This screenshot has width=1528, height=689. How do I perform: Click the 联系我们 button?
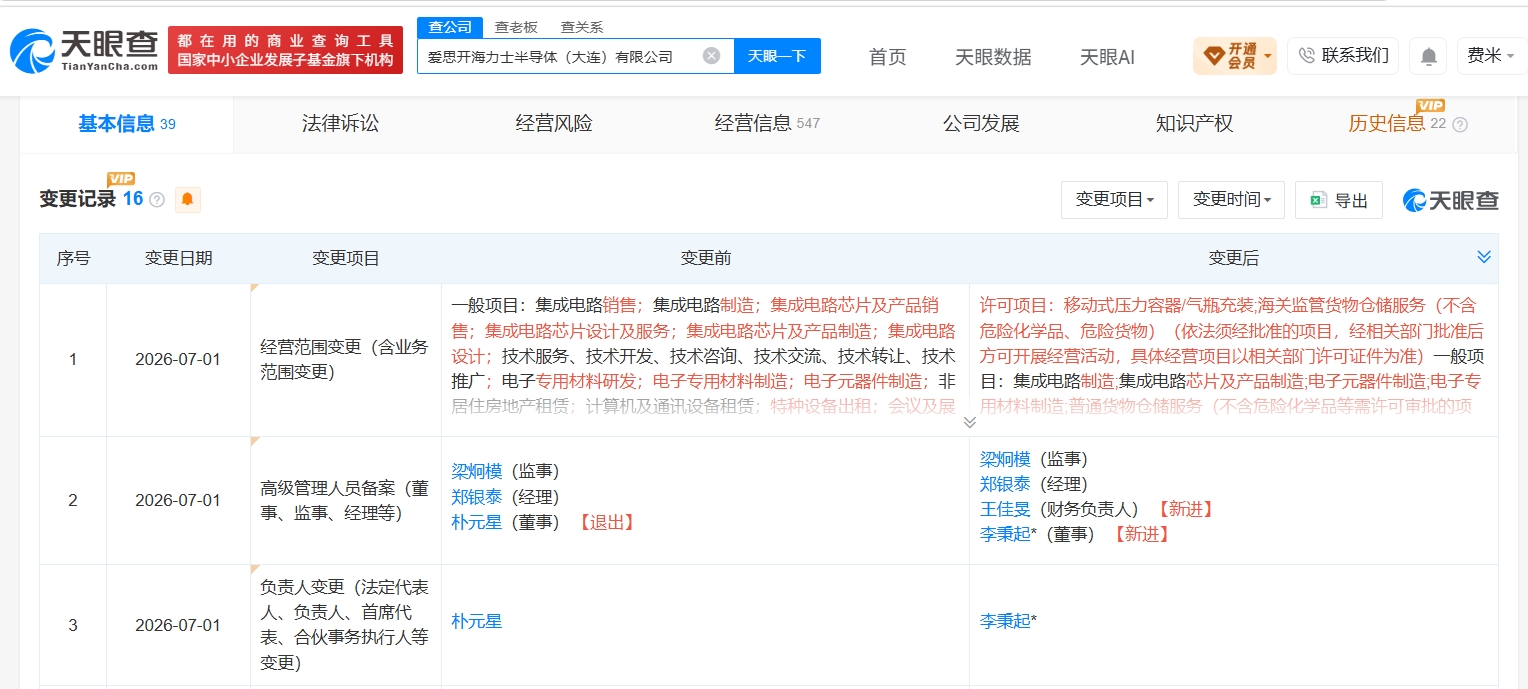tap(1343, 56)
